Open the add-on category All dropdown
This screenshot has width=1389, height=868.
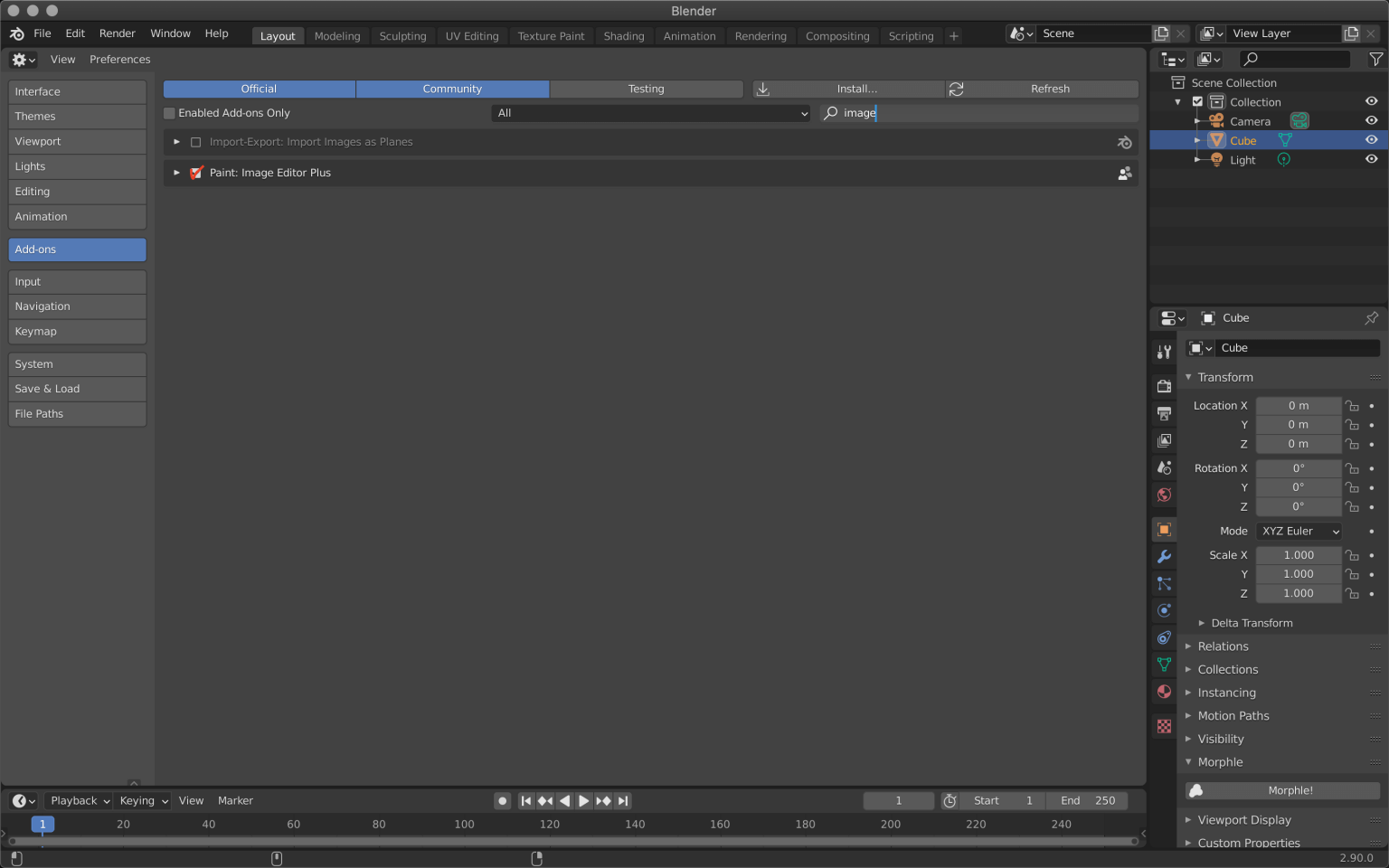click(649, 113)
